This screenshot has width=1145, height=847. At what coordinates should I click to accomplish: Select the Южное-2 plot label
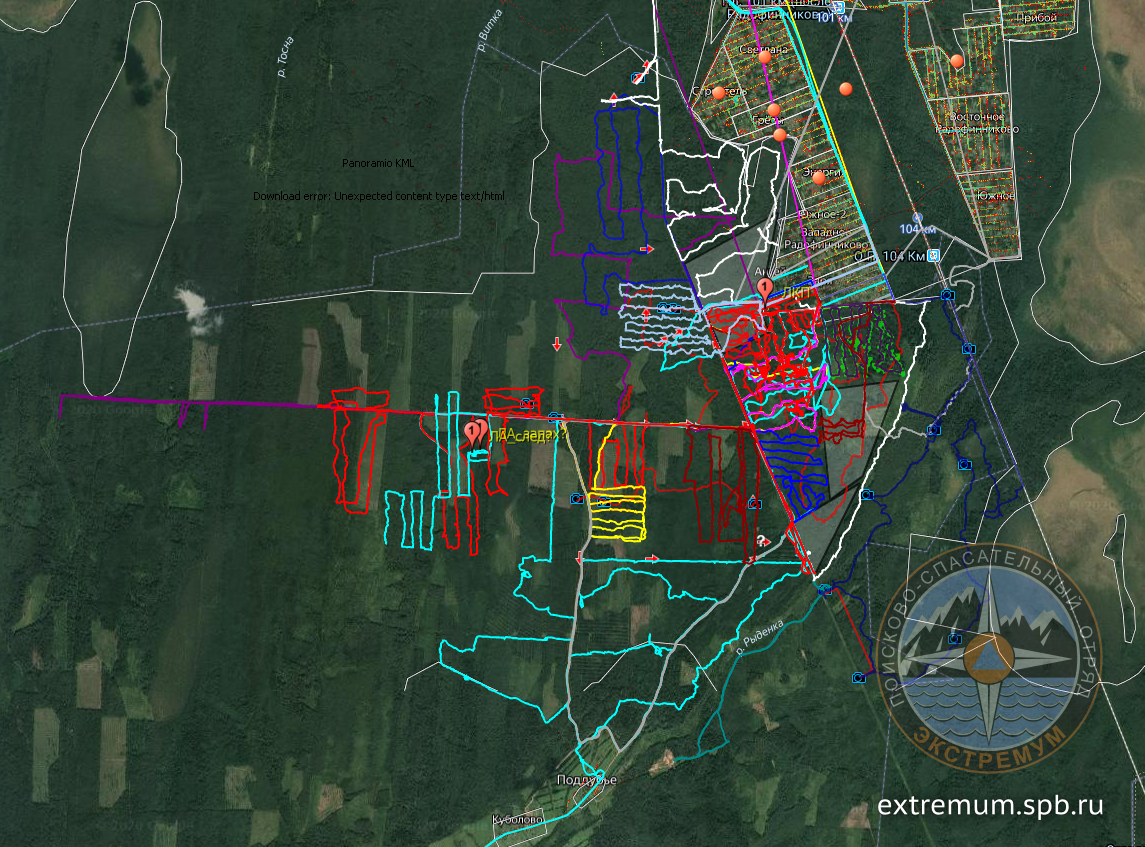coord(823,215)
